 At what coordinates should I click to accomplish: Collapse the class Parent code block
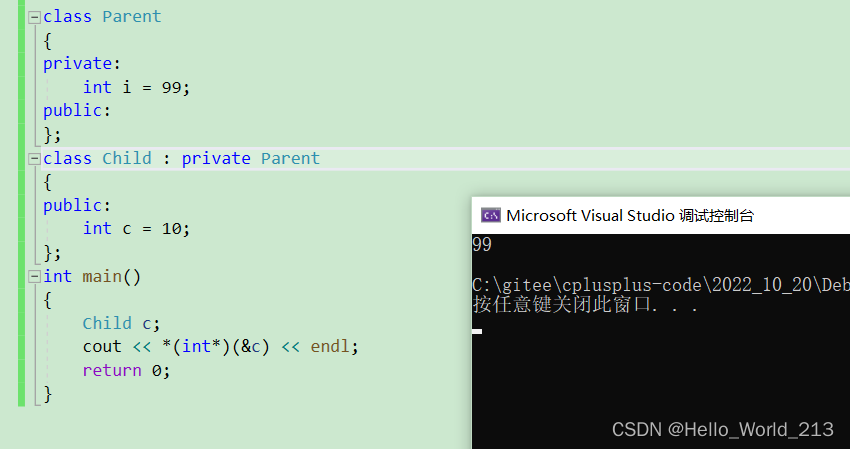pyautogui.click(x=34, y=17)
